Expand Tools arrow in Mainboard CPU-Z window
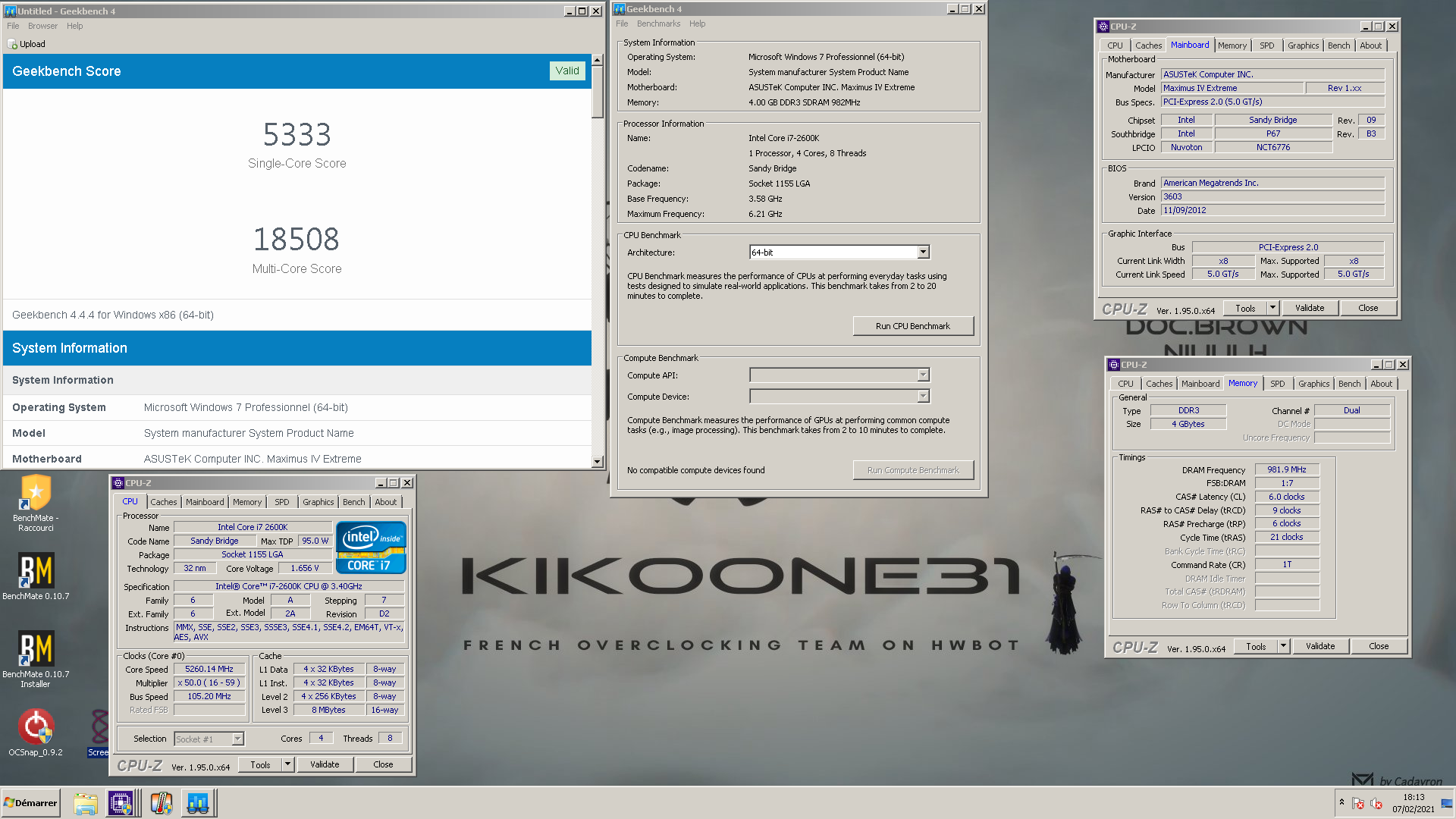Image resolution: width=1456 pixels, height=819 pixels. (1273, 308)
